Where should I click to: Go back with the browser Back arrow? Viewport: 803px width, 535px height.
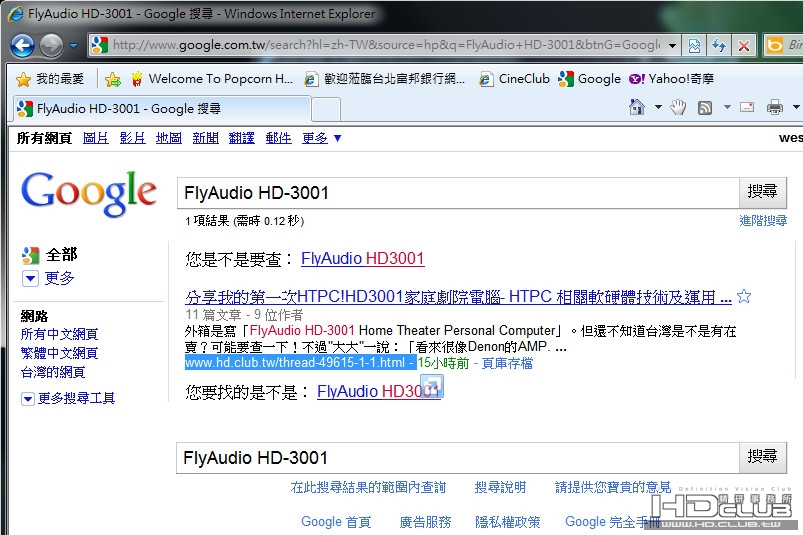[x=23, y=46]
